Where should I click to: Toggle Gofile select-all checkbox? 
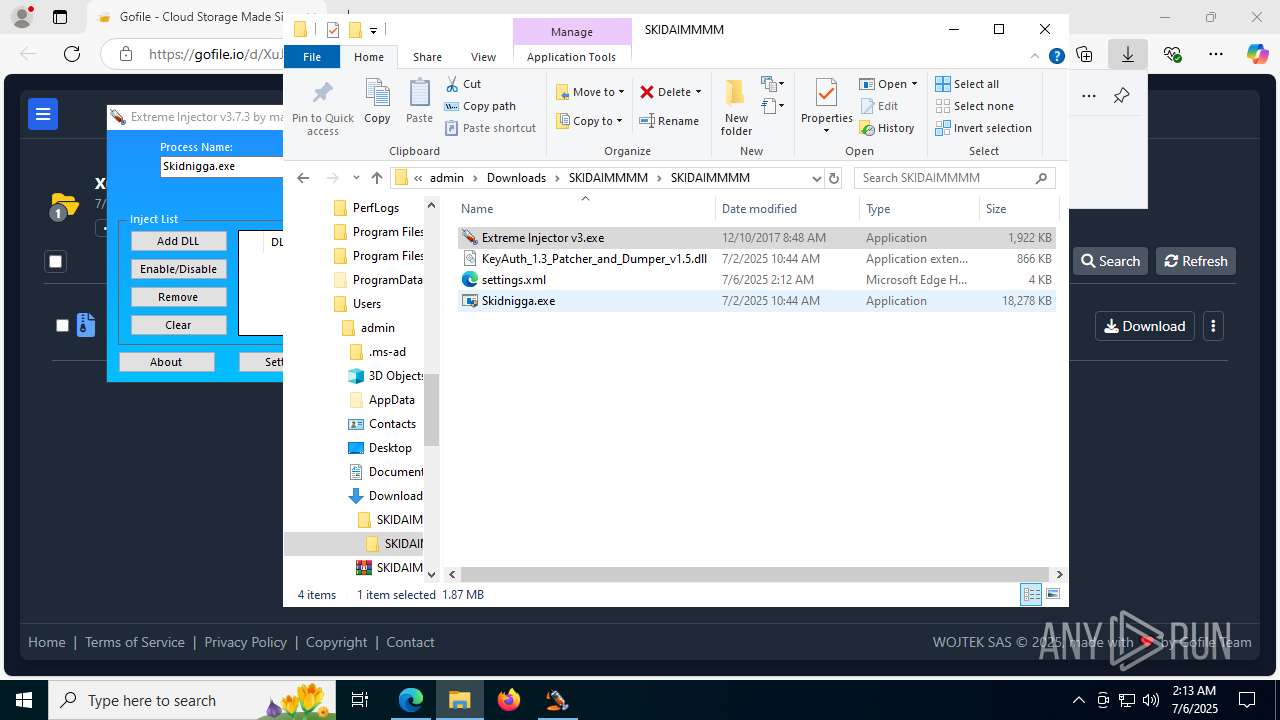tap(56, 261)
